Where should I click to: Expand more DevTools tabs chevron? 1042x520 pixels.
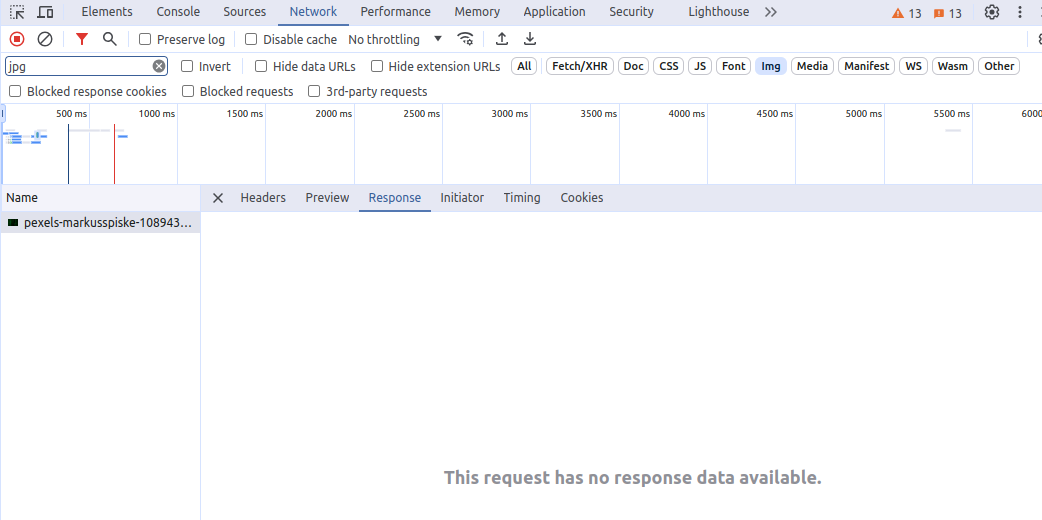(770, 12)
